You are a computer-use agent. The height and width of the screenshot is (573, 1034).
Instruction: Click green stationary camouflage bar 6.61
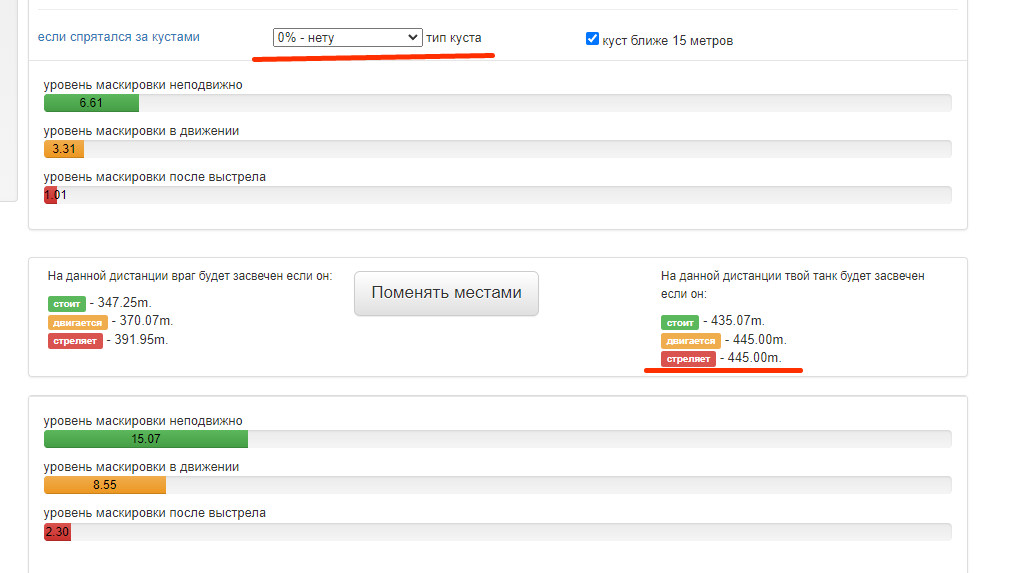[x=91, y=103]
